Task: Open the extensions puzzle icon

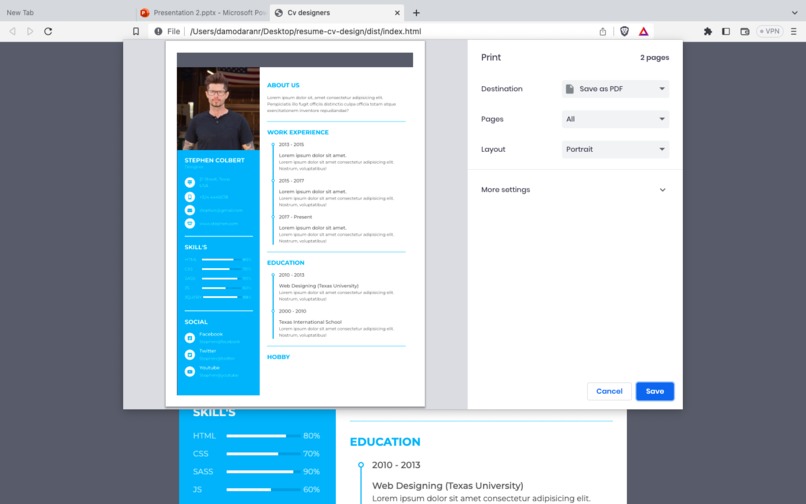Action: [x=708, y=31]
